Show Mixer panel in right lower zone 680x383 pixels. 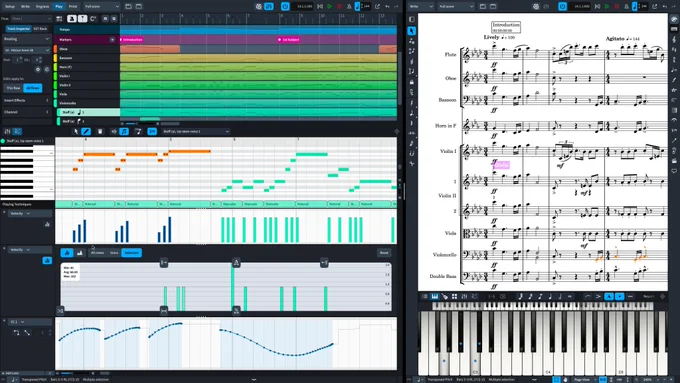click(464, 296)
